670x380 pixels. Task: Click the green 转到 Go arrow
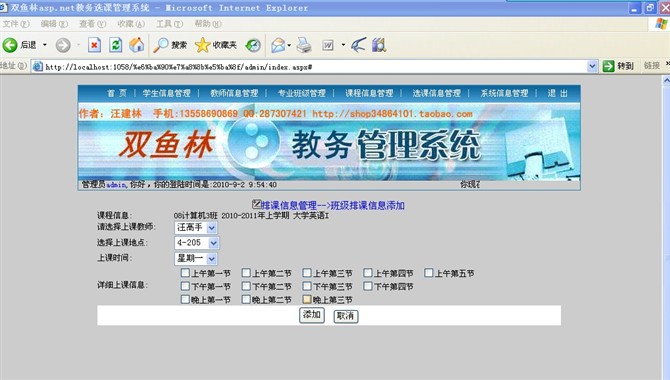point(618,66)
